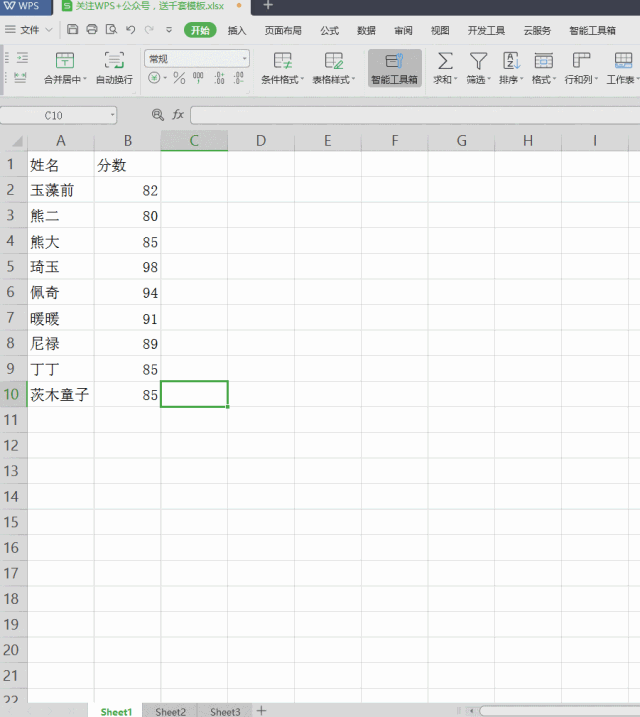
Task: Switch to the 插入 ribbon tab
Action: pos(237,30)
